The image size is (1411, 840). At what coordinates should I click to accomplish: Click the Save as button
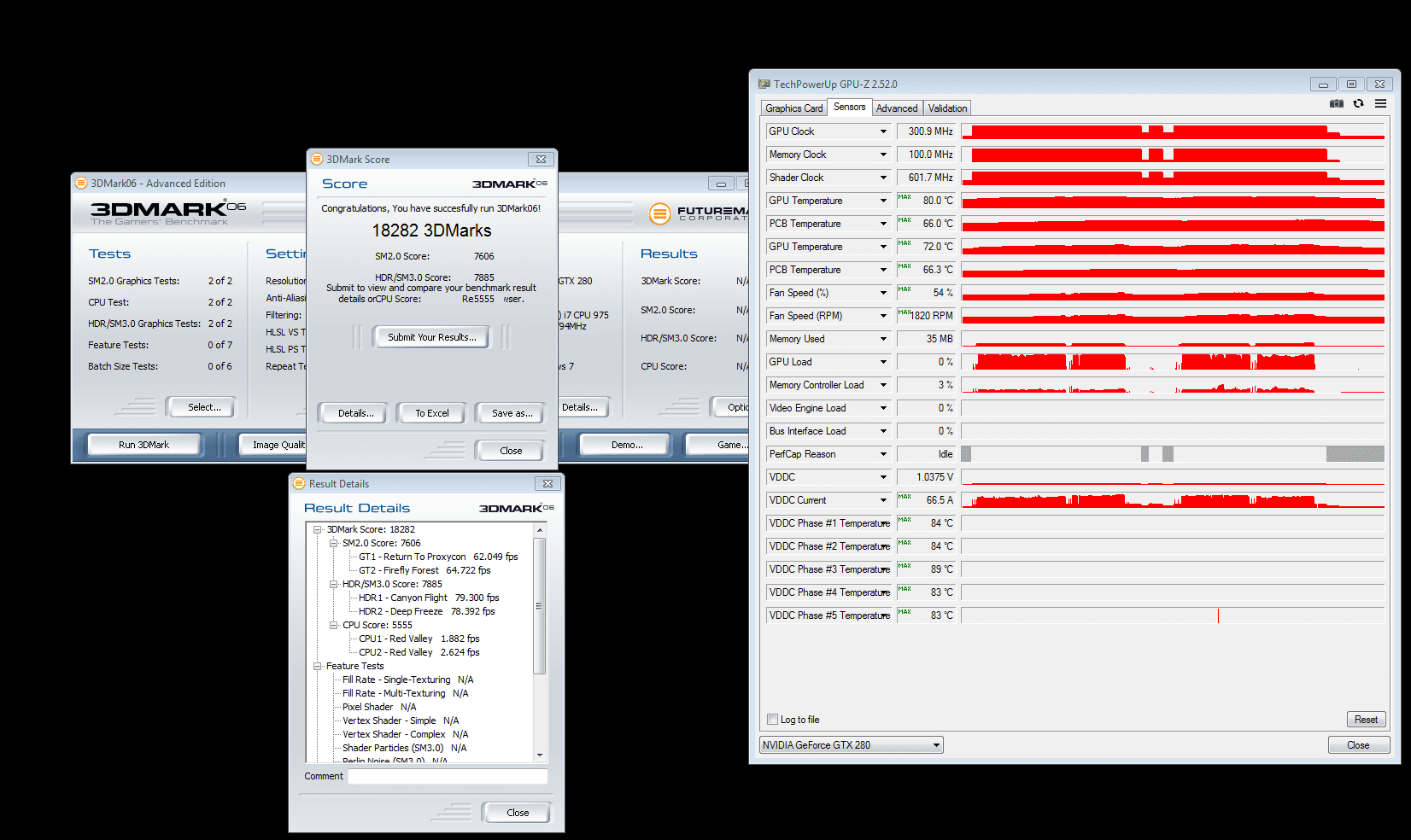coord(512,413)
